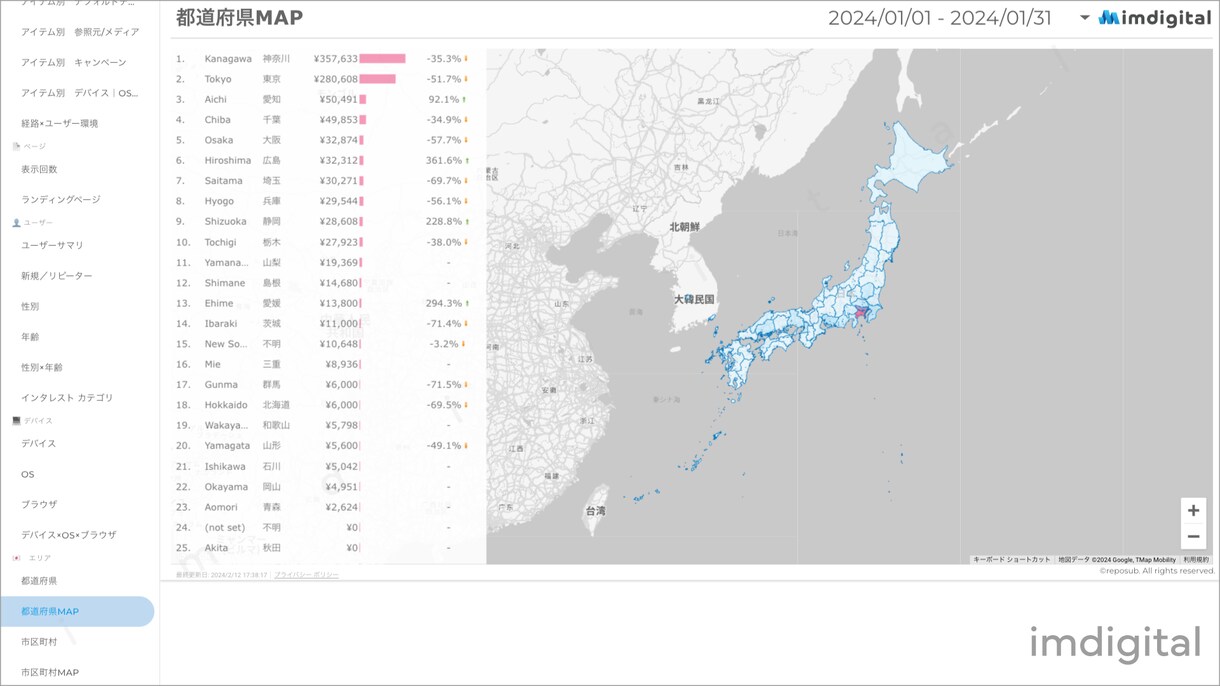Select highlighted 都道府県MAP sidebar item
The image size is (1220, 686).
[x=77, y=612]
